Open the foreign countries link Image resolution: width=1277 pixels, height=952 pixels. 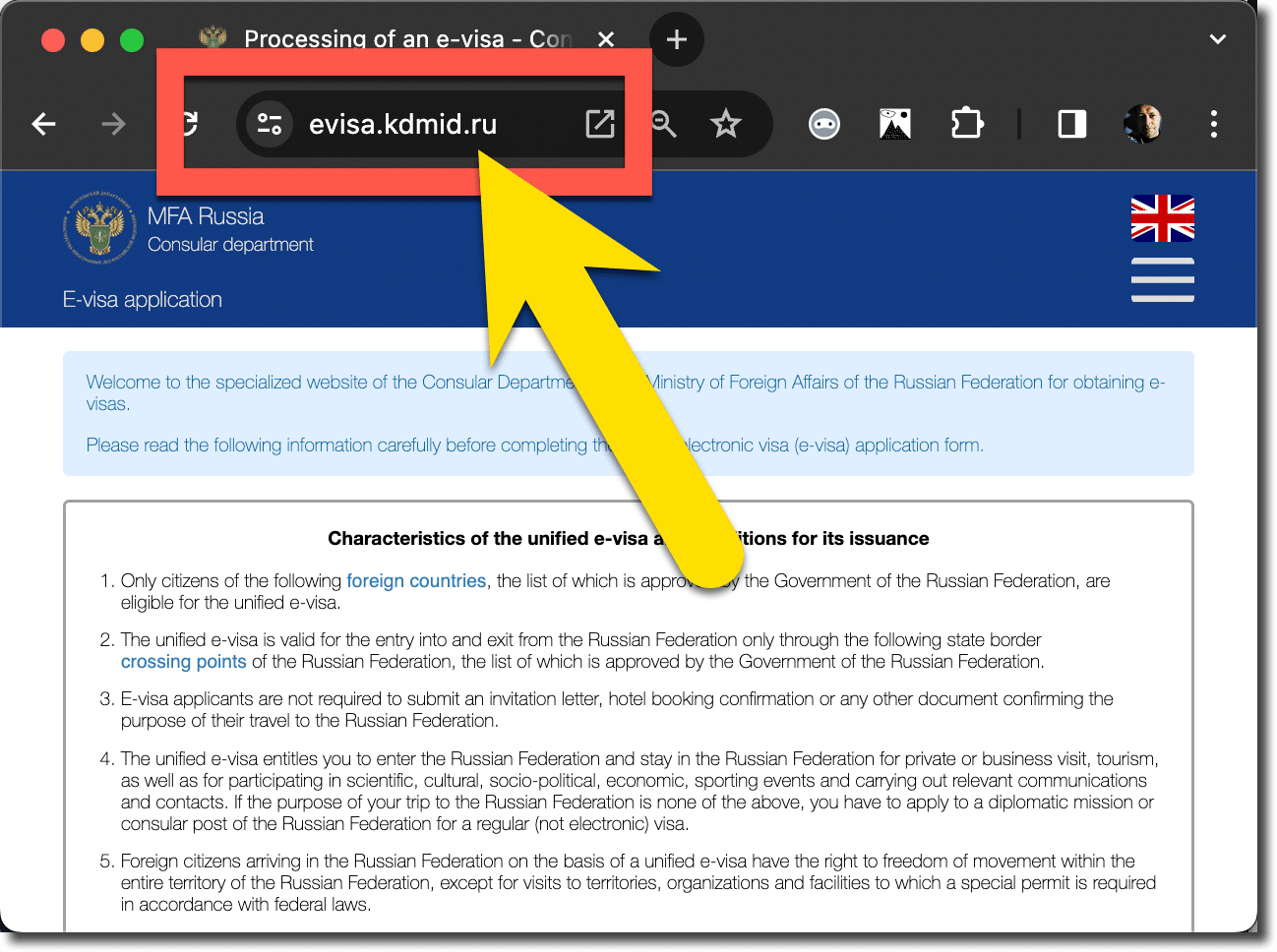[416, 581]
